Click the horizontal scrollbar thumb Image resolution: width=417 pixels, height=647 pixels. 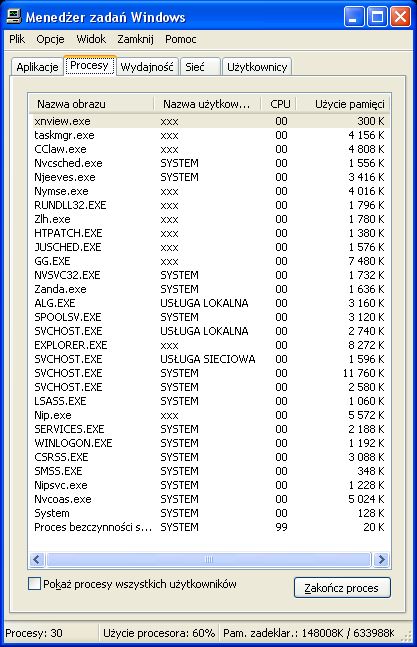pyautogui.click(x=209, y=560)
